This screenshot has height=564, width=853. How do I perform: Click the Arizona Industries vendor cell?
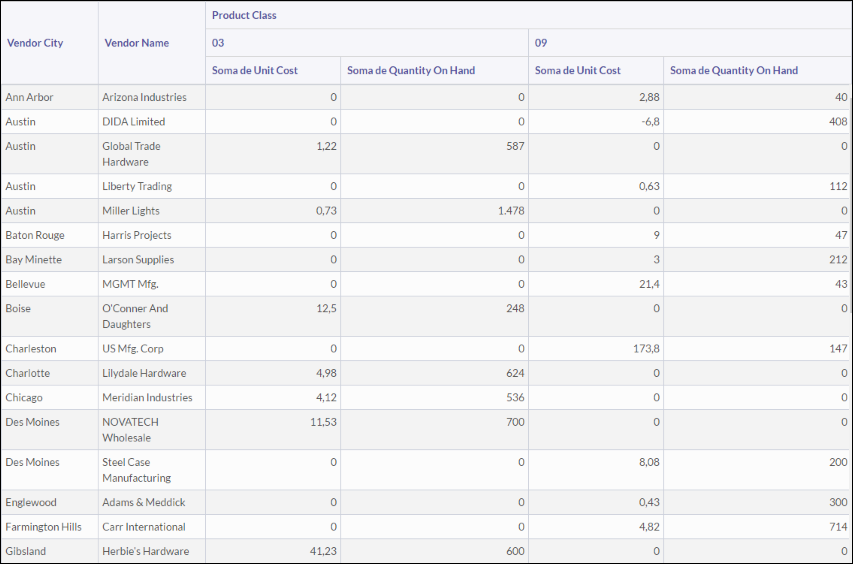click(x=144, y=97)
